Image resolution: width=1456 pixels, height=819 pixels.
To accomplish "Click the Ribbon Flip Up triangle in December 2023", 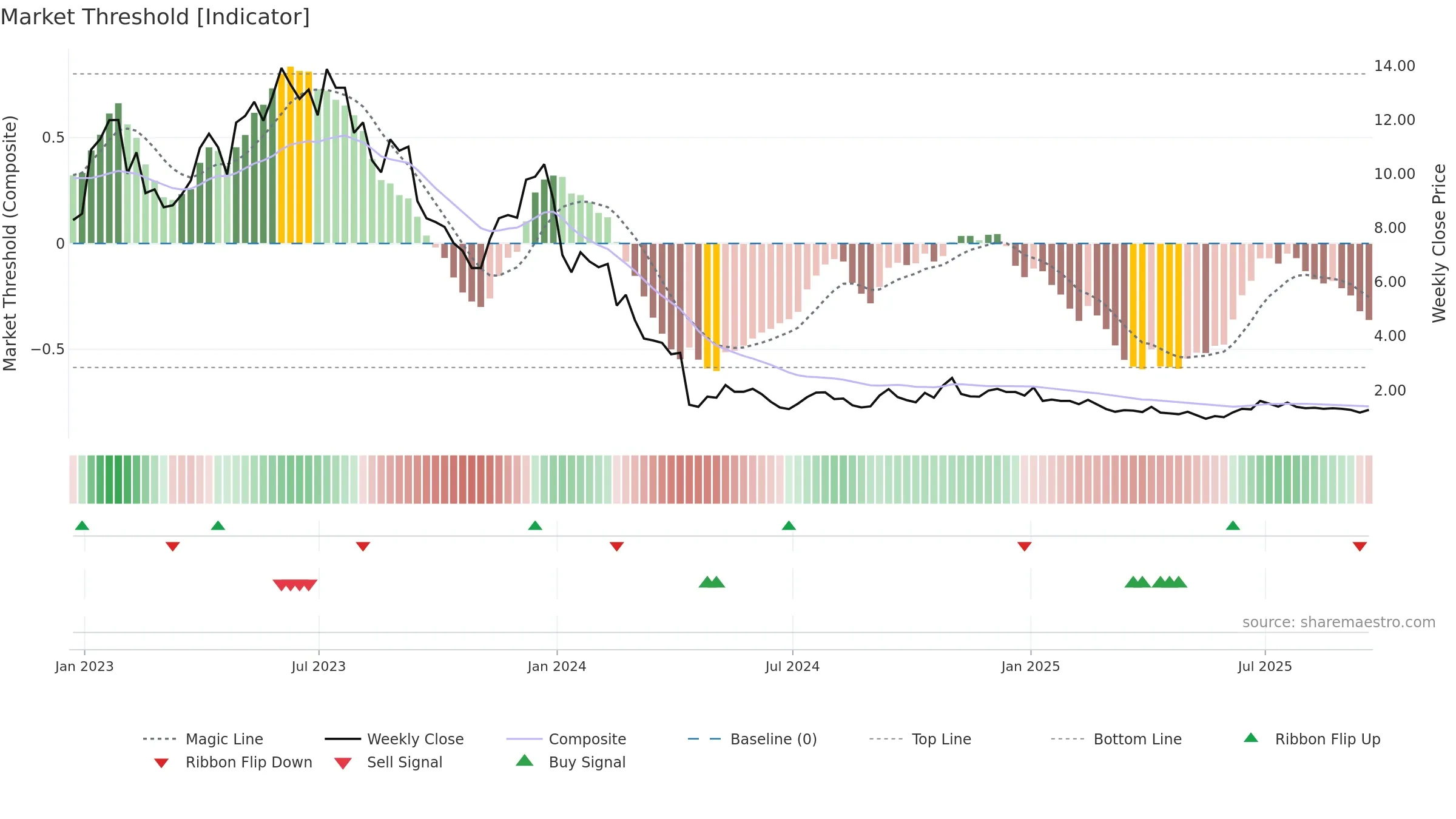I will [535, 525].
